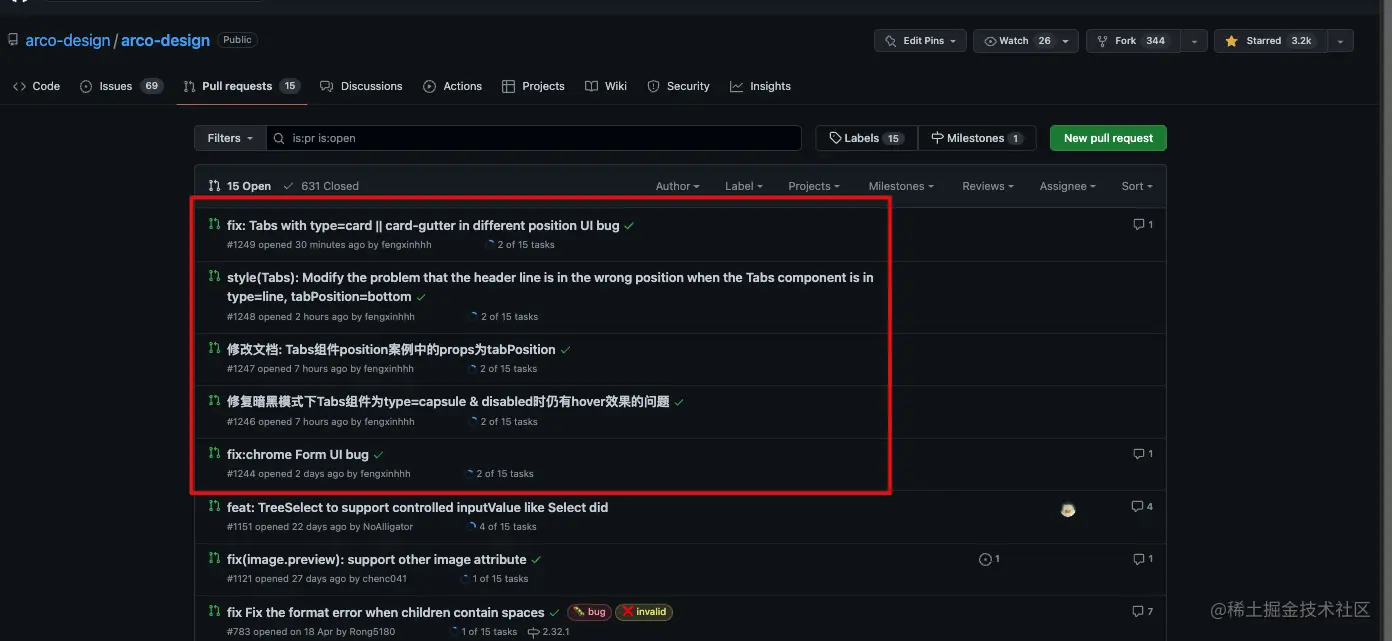Open the Code tab
This screenshot has width=1392, height=641.
pos(37,86)
